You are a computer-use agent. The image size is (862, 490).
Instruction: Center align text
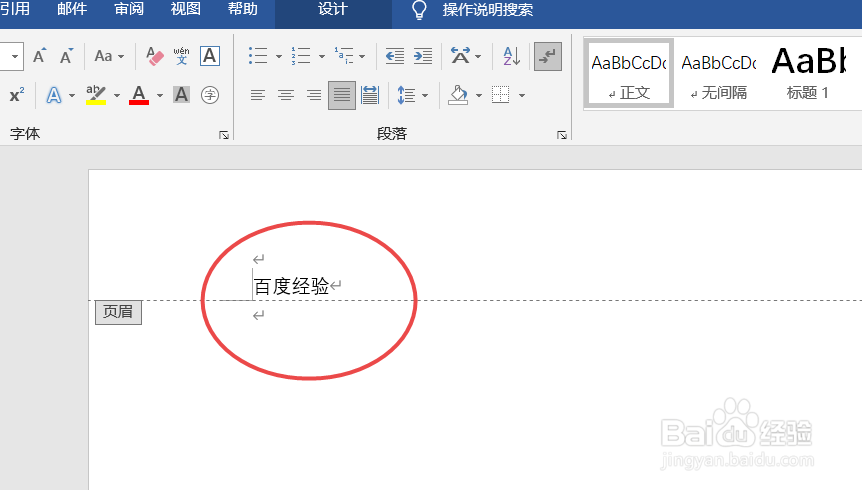pyautogui.click(x=286, y=95)
